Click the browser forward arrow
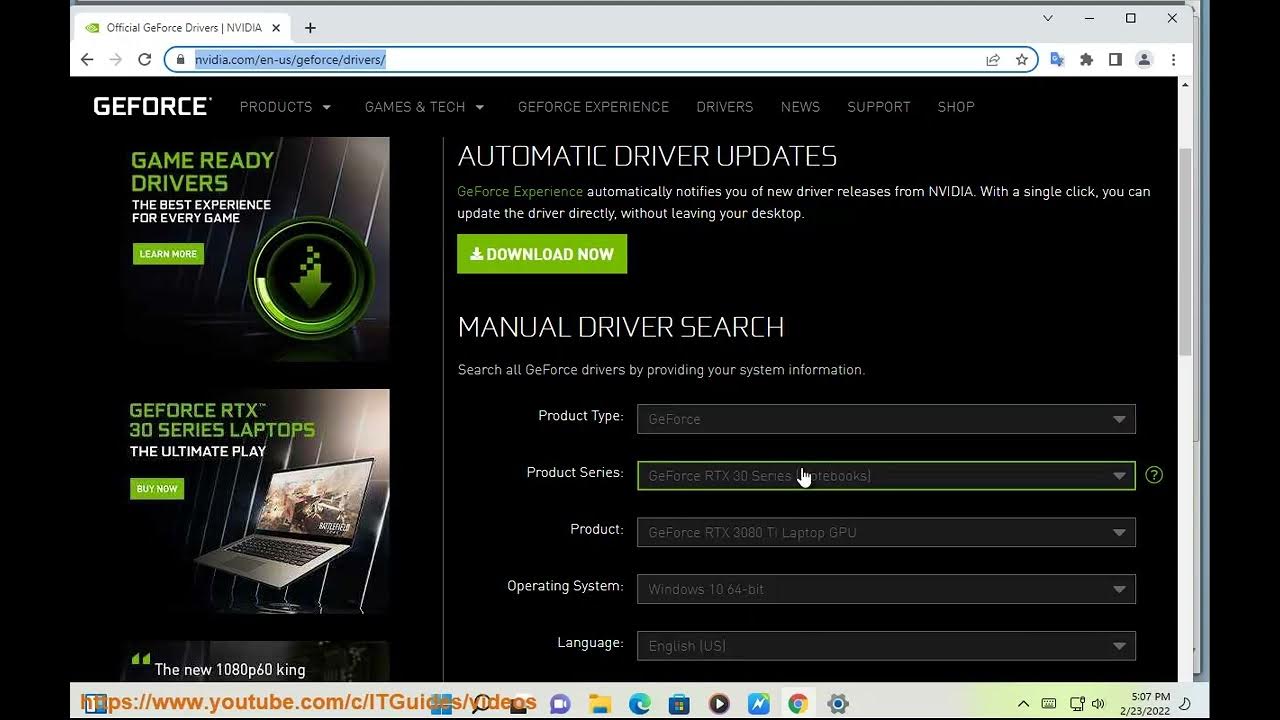1280x720 pixels. (116, 60)
